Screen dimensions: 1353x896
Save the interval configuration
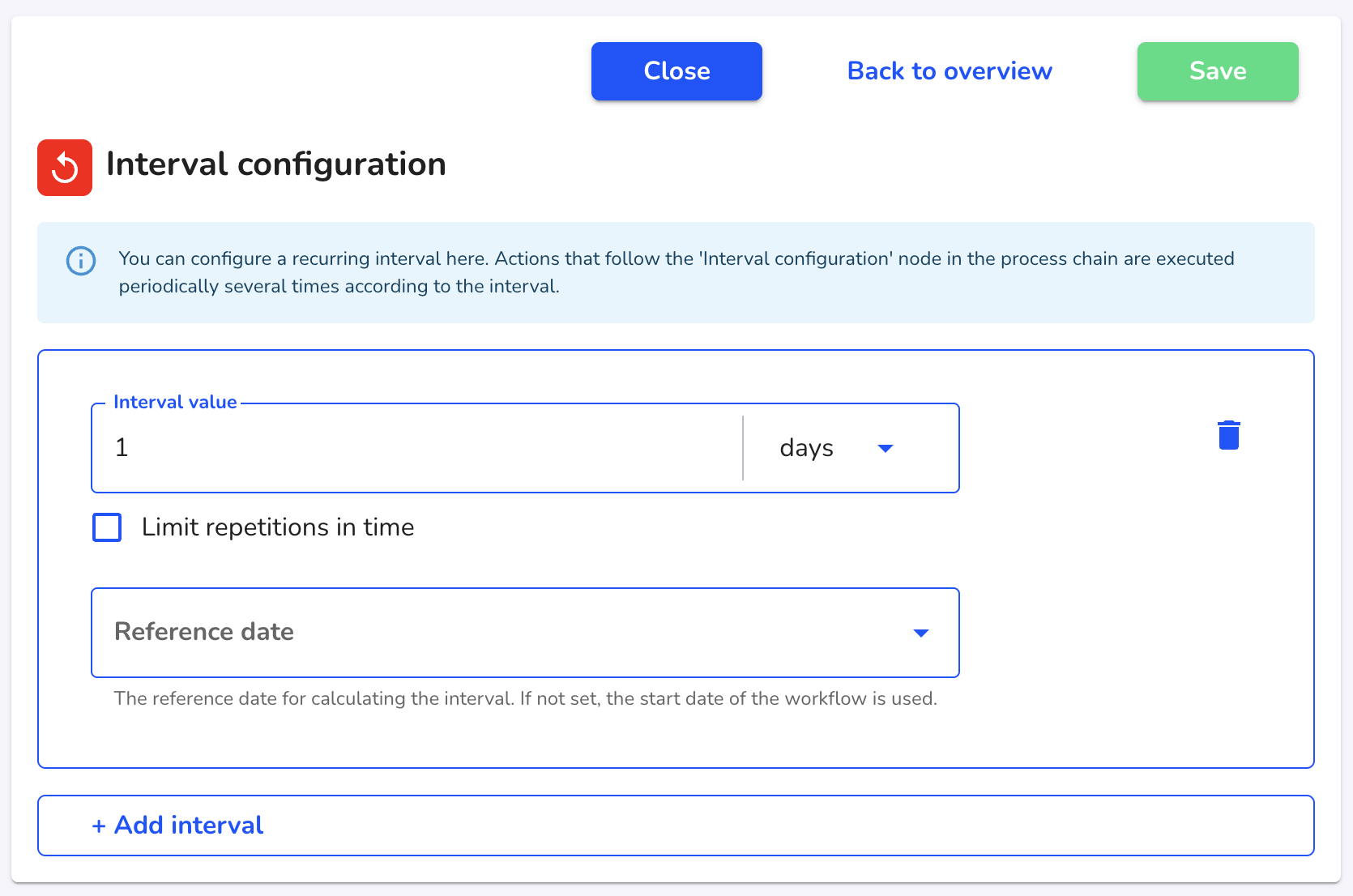(1218, 71)
